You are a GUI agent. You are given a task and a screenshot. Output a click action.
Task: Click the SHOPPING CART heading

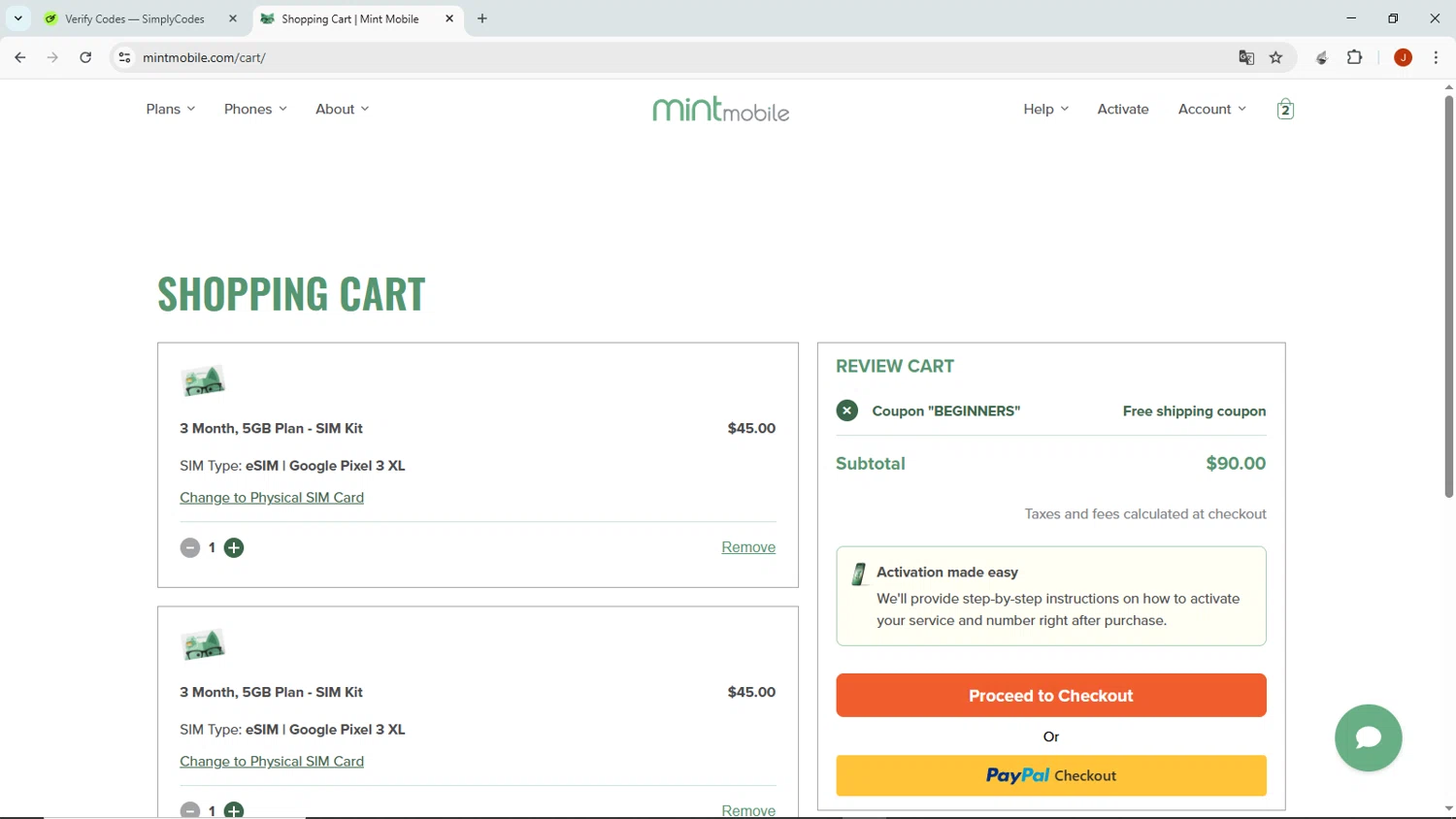point(291,294)
